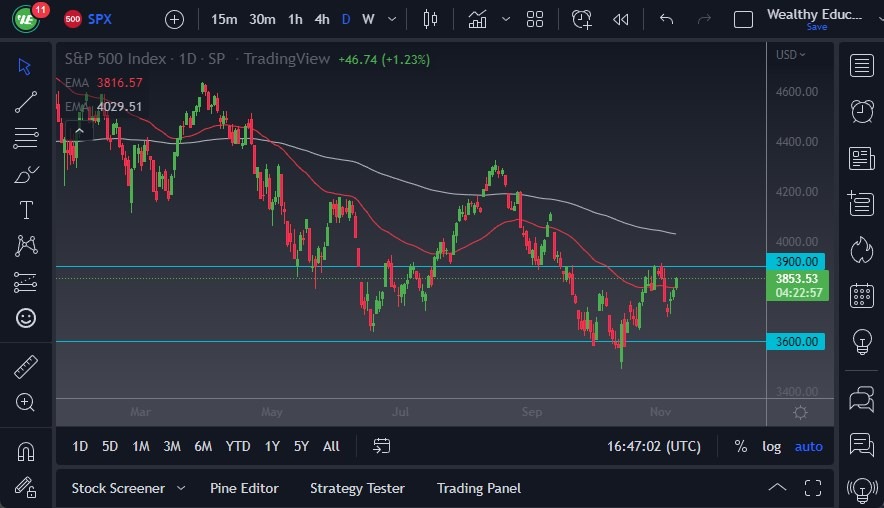Open the data window panel
Viewport: 884px width, 508px height.
(x=861, y=204)
